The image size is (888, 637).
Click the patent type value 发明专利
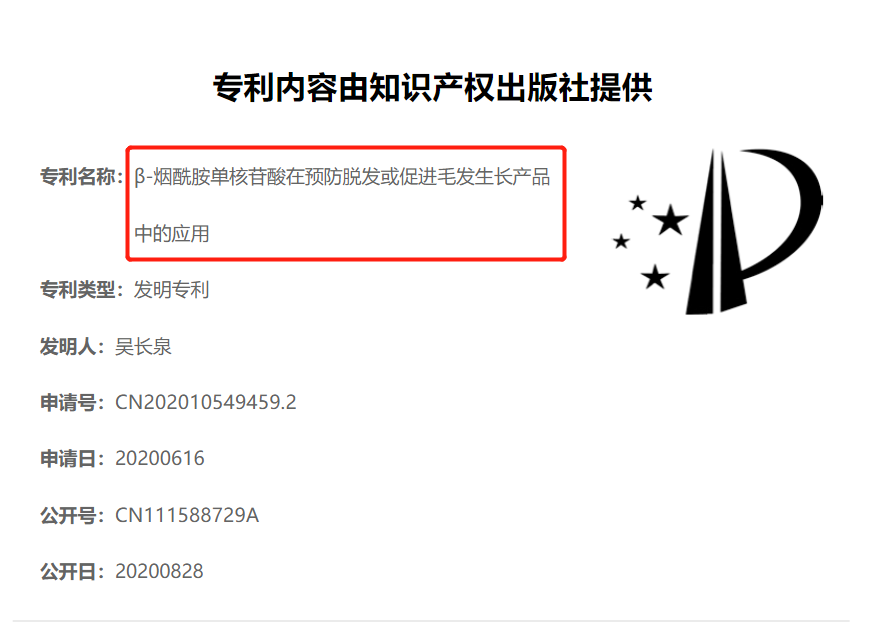point(172,289)
